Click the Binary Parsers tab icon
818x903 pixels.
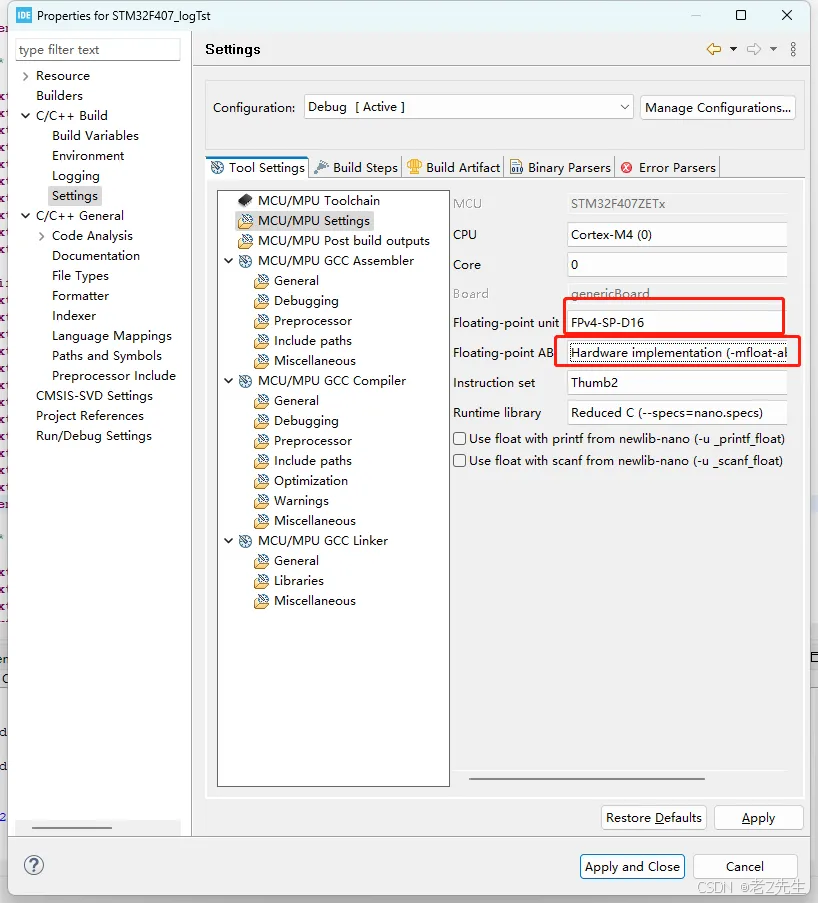click(x=517, y=168)
